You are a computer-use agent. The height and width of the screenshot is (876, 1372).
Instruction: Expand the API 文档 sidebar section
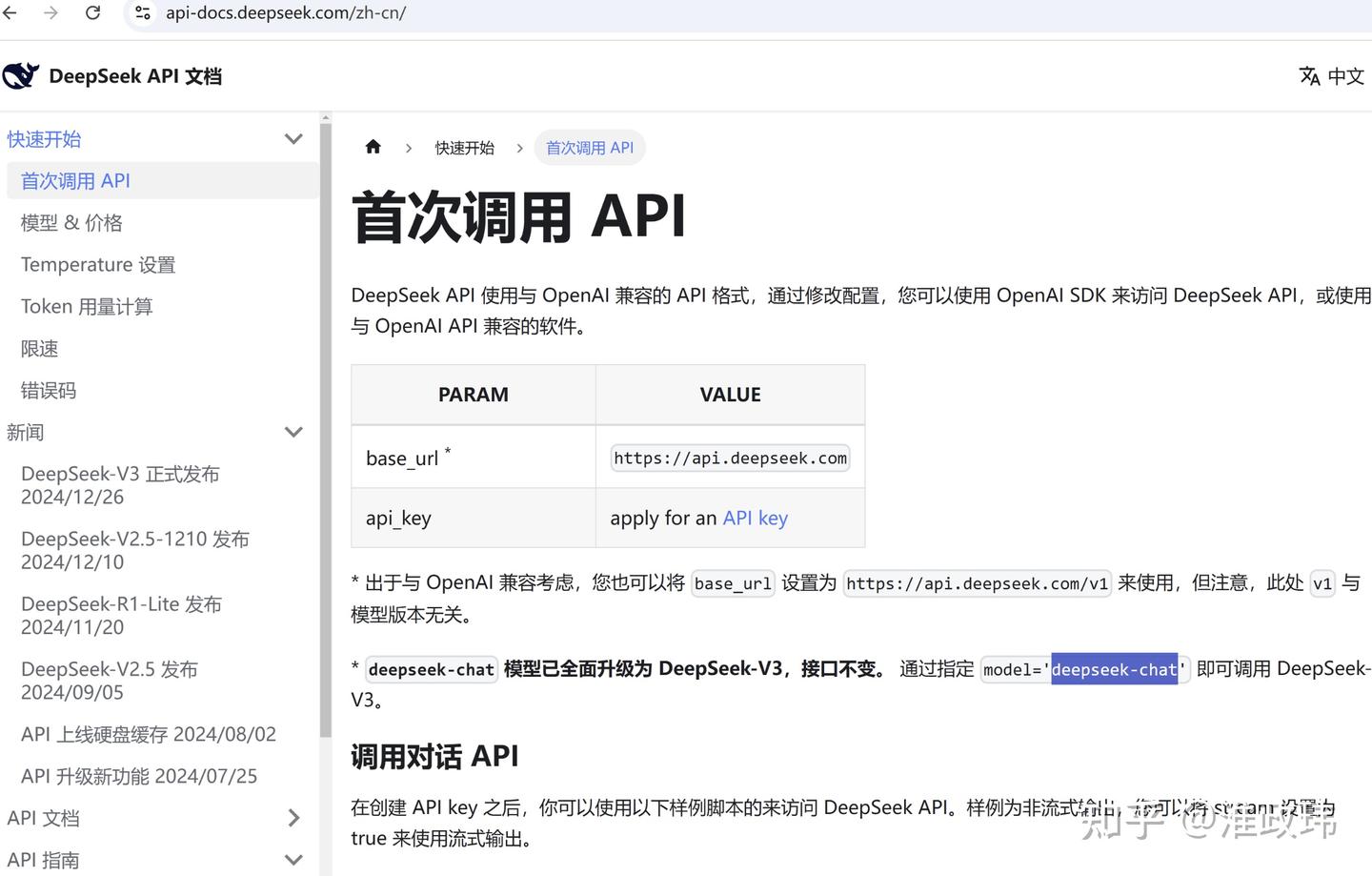[x=293, y=818]
